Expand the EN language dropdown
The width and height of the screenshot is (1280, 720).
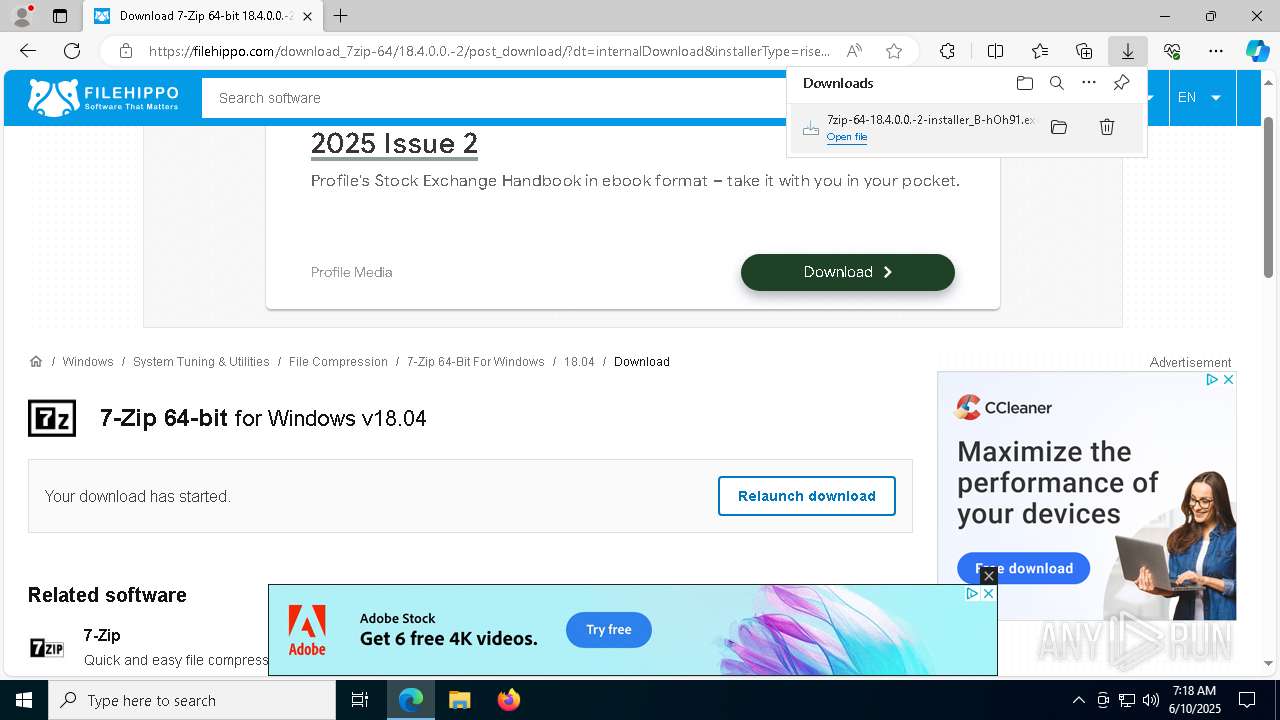tap(1200, 97)
